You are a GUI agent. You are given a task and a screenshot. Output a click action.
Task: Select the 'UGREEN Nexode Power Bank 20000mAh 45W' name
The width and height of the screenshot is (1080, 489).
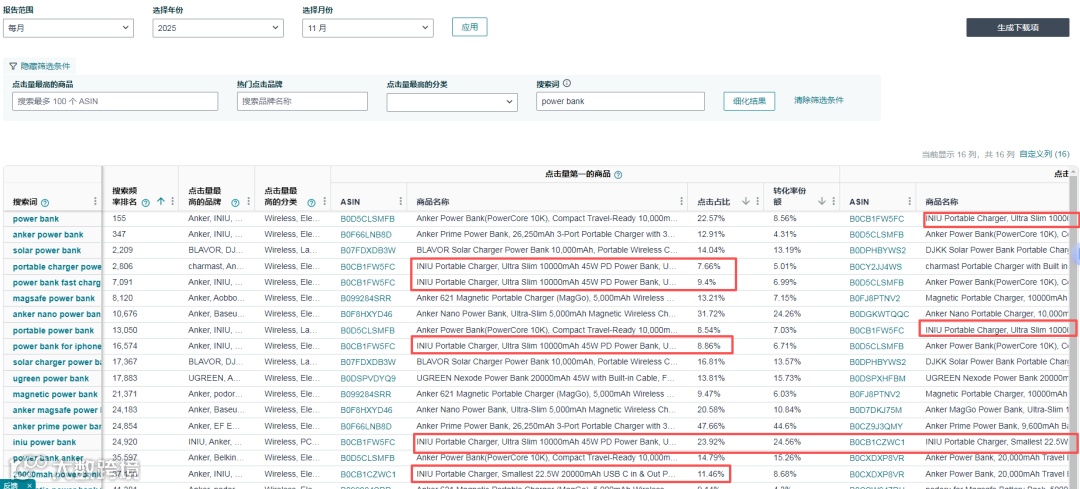547,378
